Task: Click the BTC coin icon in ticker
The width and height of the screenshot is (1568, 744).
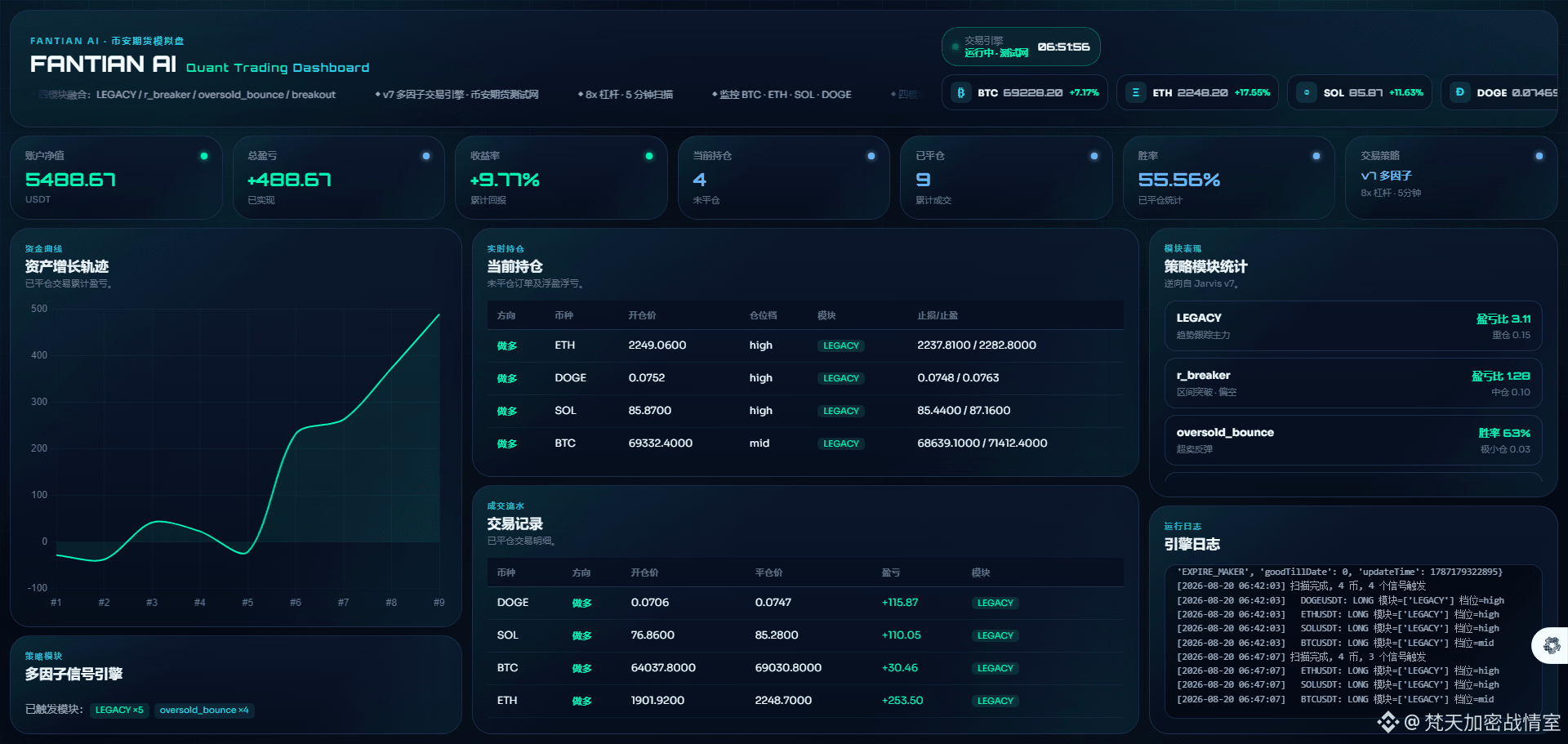Action: coord(961,92)
